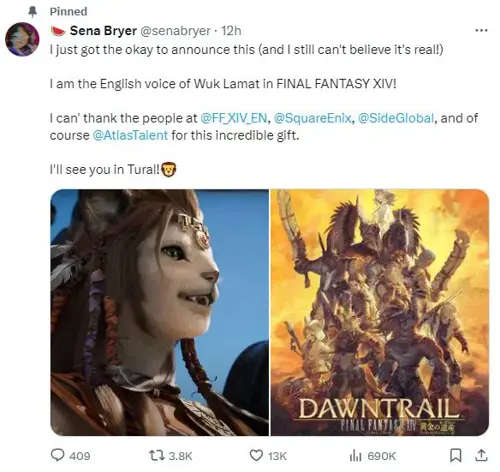The height and width of the screenshot is (472, 500).
Task: Enlarge the Dawntrail poster image
Action: coord(380,312)
